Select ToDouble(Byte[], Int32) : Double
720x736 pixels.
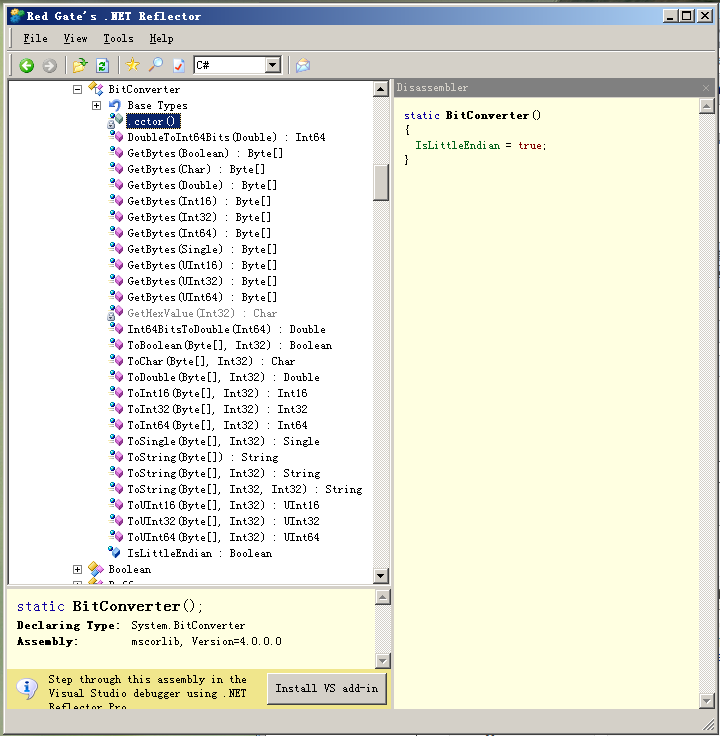(223, 377)
